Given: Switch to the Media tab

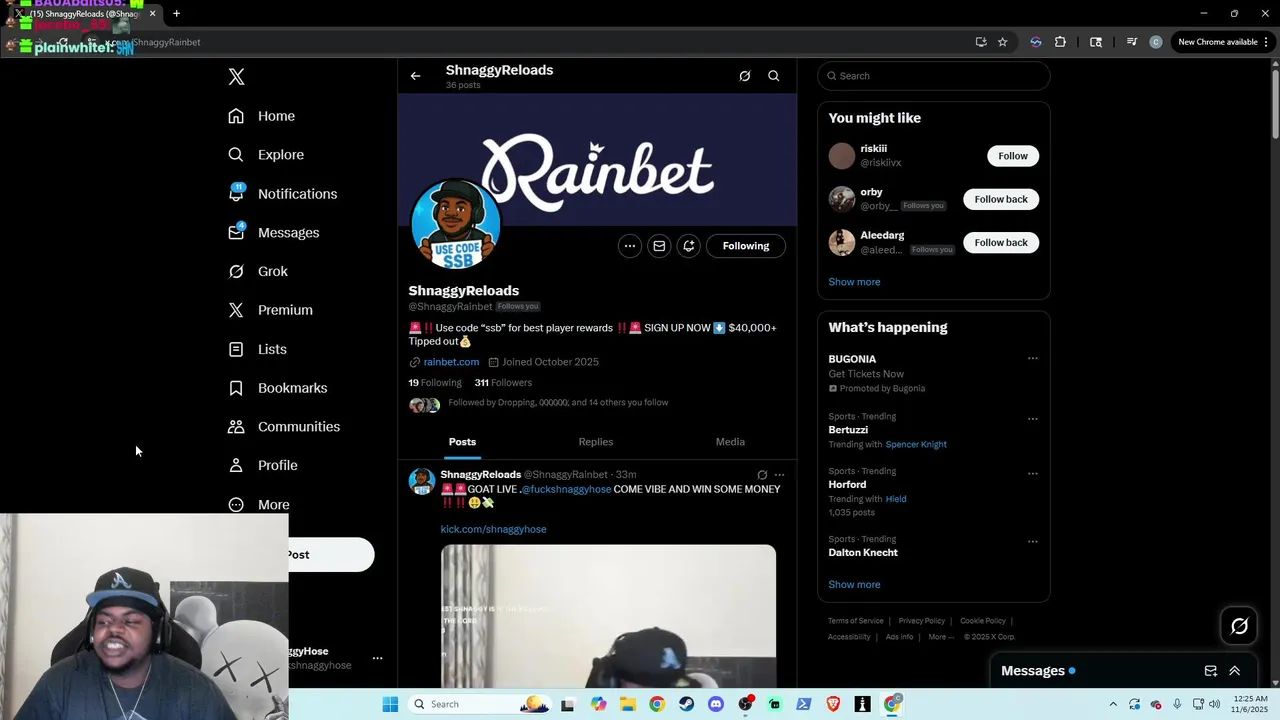Looking at the screenshot, I should pyautogui.click(x=730, y=442).
